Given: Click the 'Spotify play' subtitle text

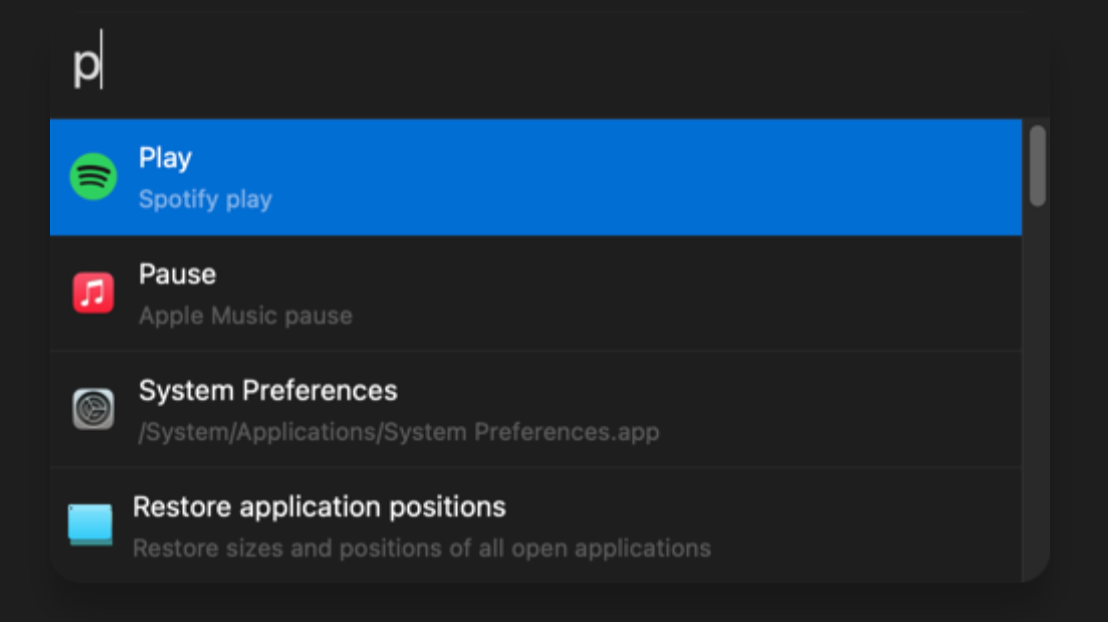Looking at the screenshot, I should pos(205,200).
